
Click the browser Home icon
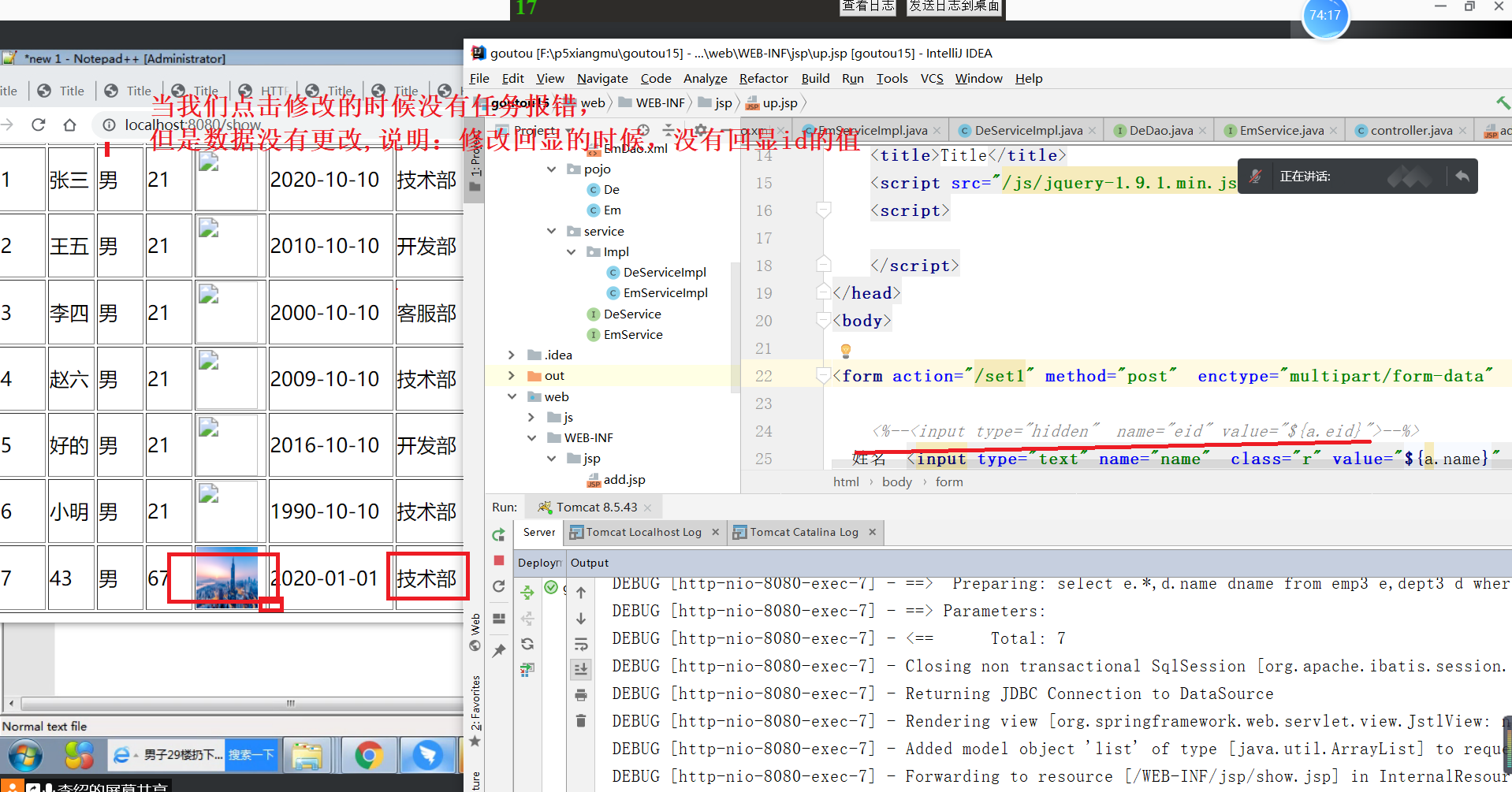(70, 125)
